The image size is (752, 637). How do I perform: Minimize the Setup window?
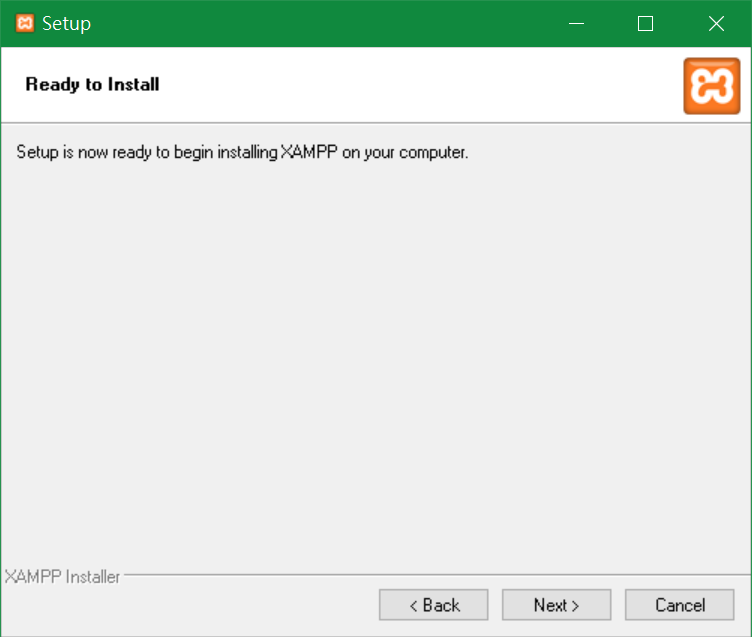coord(576,24)
